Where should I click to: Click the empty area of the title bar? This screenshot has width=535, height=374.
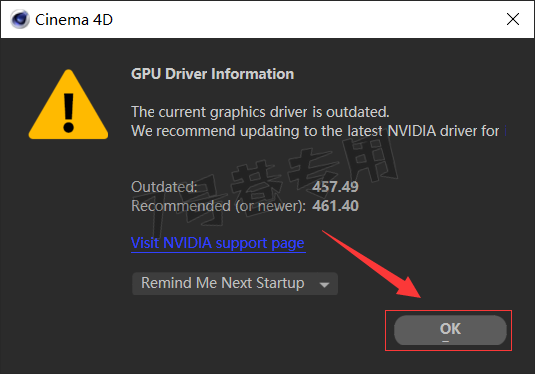[307, 19]
